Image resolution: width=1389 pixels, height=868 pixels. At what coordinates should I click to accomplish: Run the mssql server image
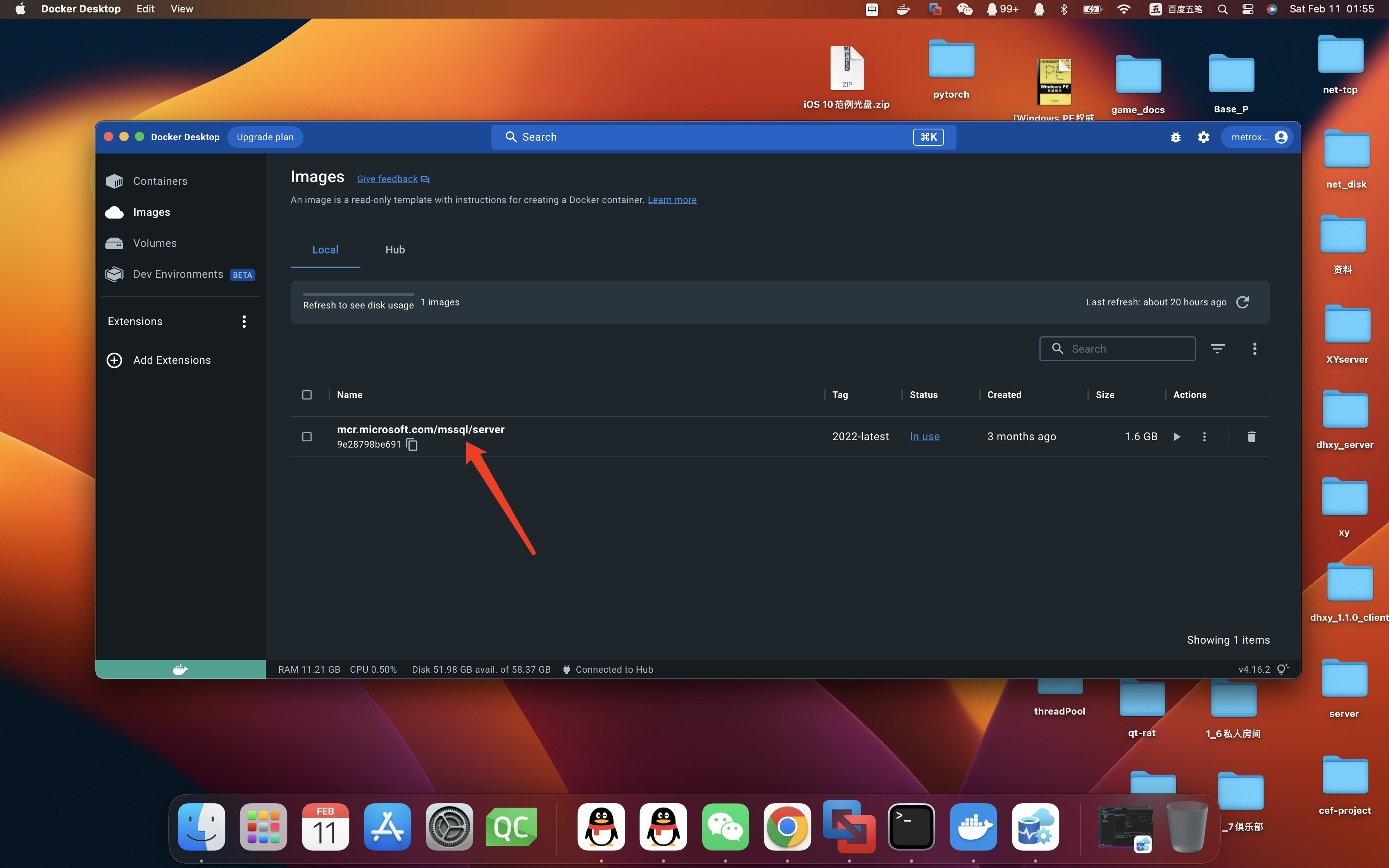[1177, 436]
